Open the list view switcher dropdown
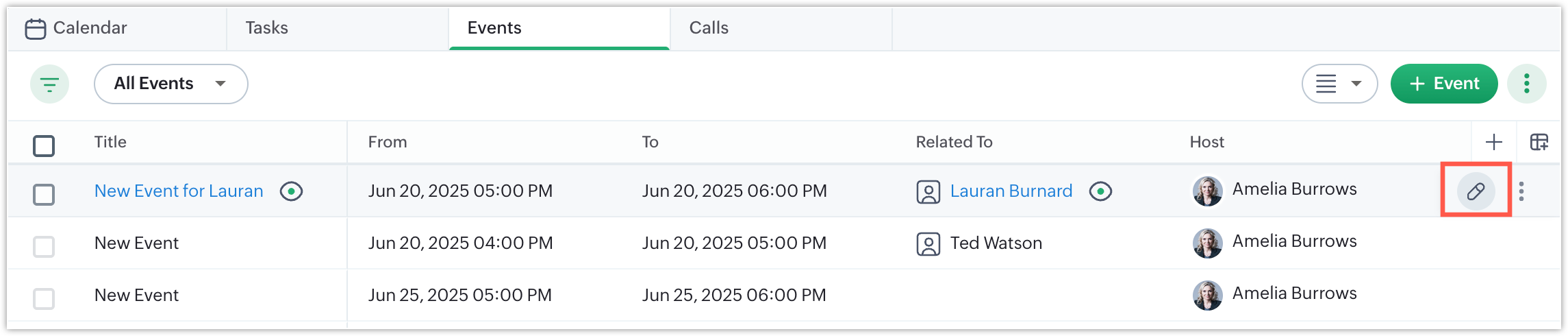Viewport: 1568px width, 336px height. coord(1339,84)
